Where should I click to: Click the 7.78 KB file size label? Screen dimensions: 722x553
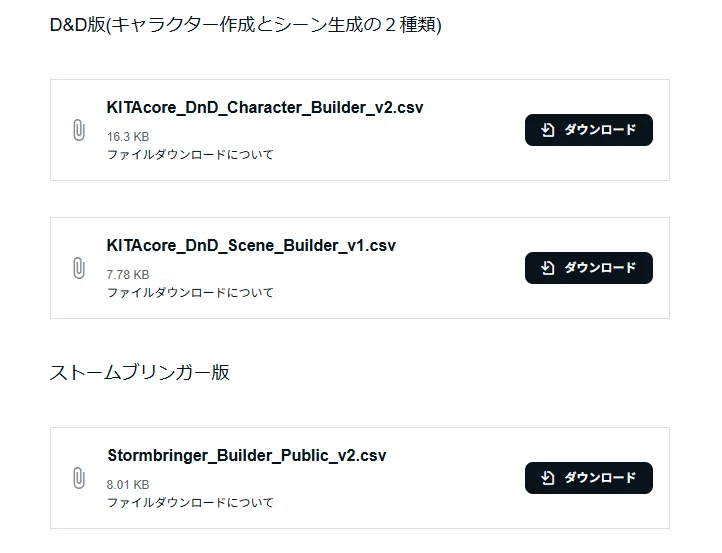pos(128,275)
